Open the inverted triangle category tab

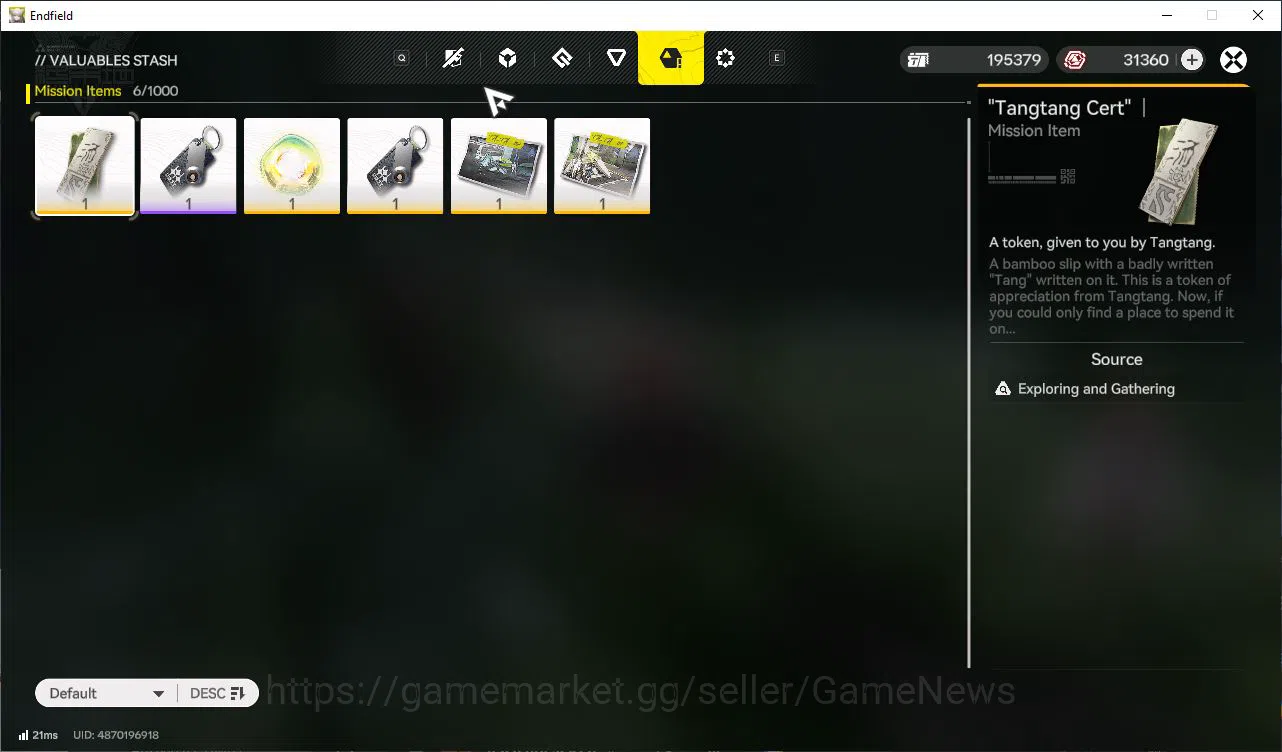coord(617,59)
